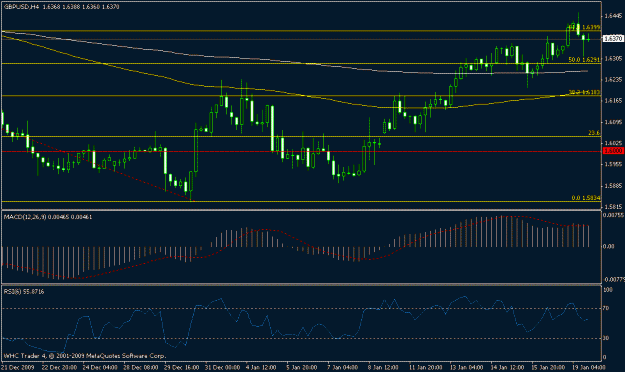Click the 22 Dec 20:00 time label
625x372 pixels.
[x=59, y=367]
